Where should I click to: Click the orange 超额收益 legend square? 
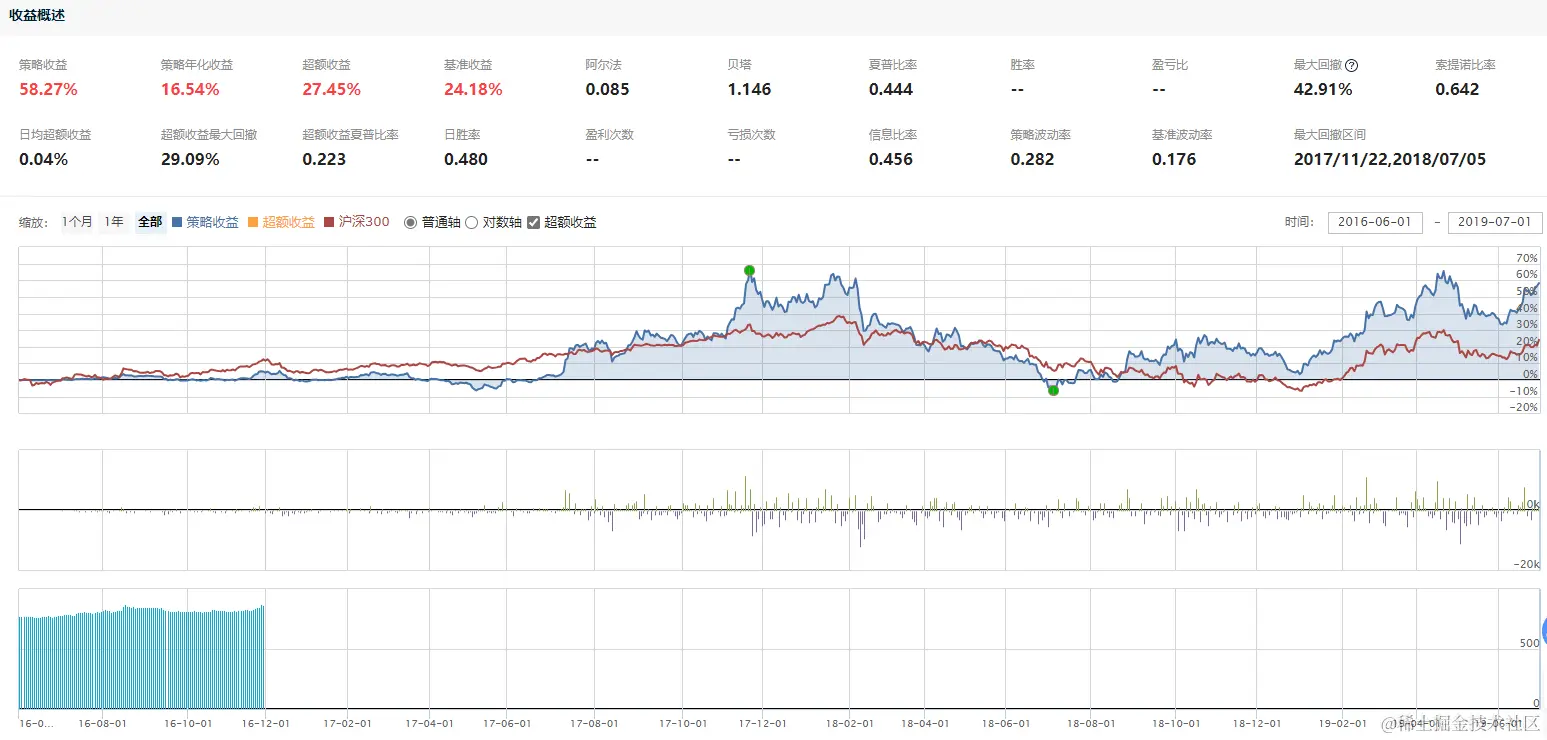tap(253, 222)
